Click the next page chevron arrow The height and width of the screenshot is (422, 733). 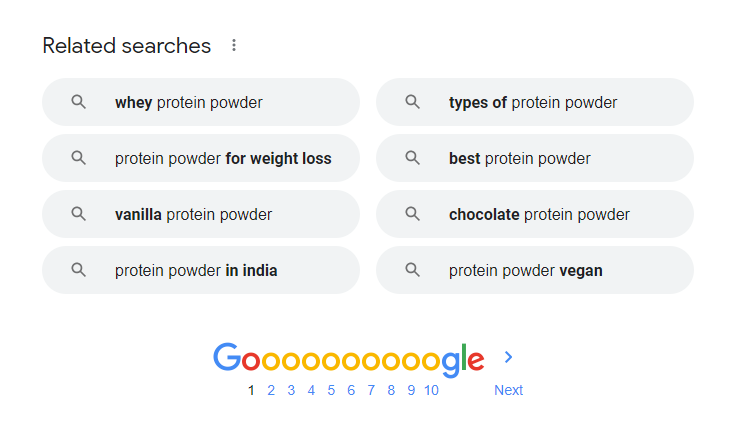coord(508,357)
